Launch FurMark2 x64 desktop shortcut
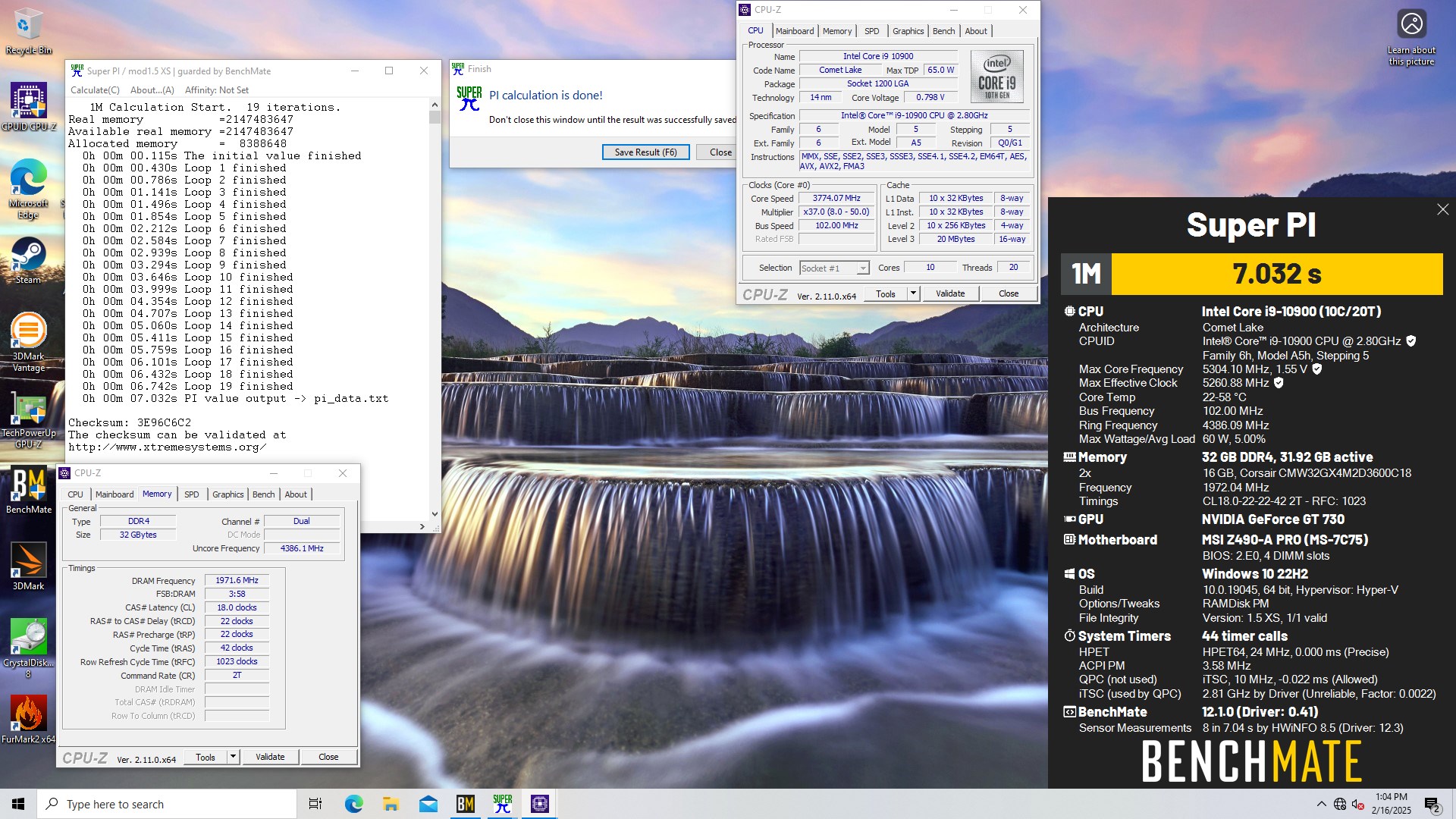 (x=28, y=719)
